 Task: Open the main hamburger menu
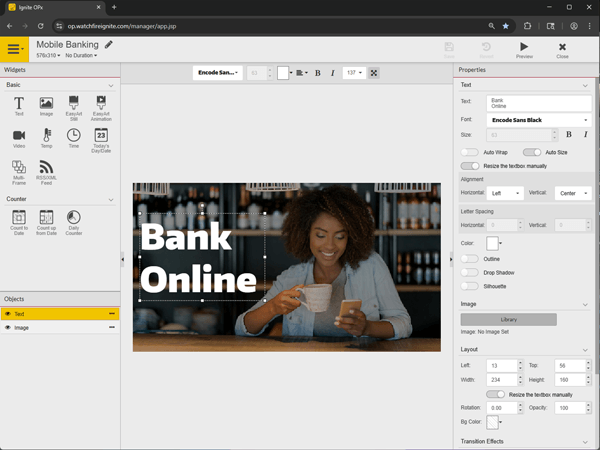14,49
